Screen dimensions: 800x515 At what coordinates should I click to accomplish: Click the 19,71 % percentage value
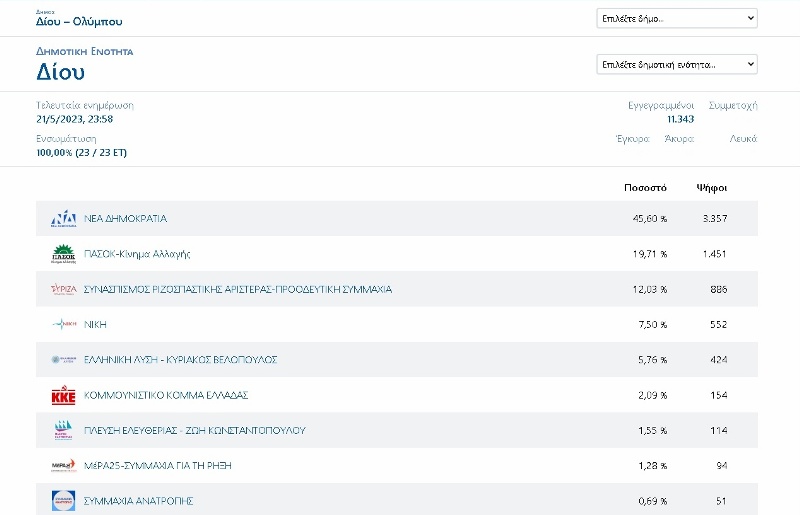649,254
